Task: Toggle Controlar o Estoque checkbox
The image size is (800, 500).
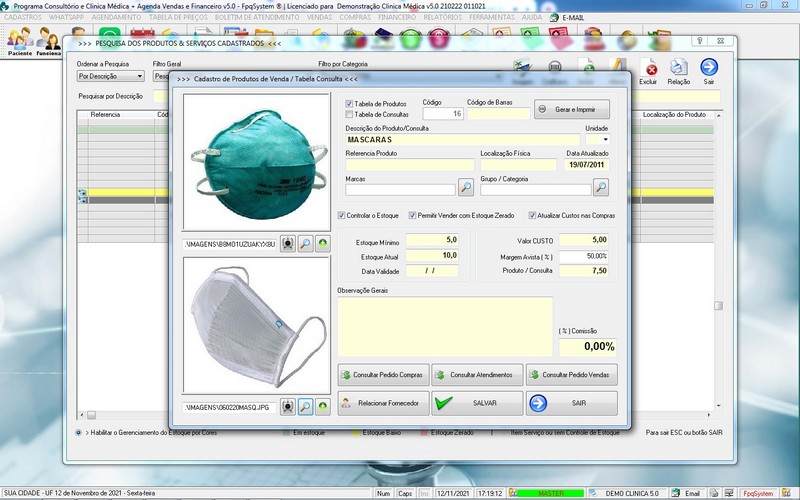Action: 341,215
